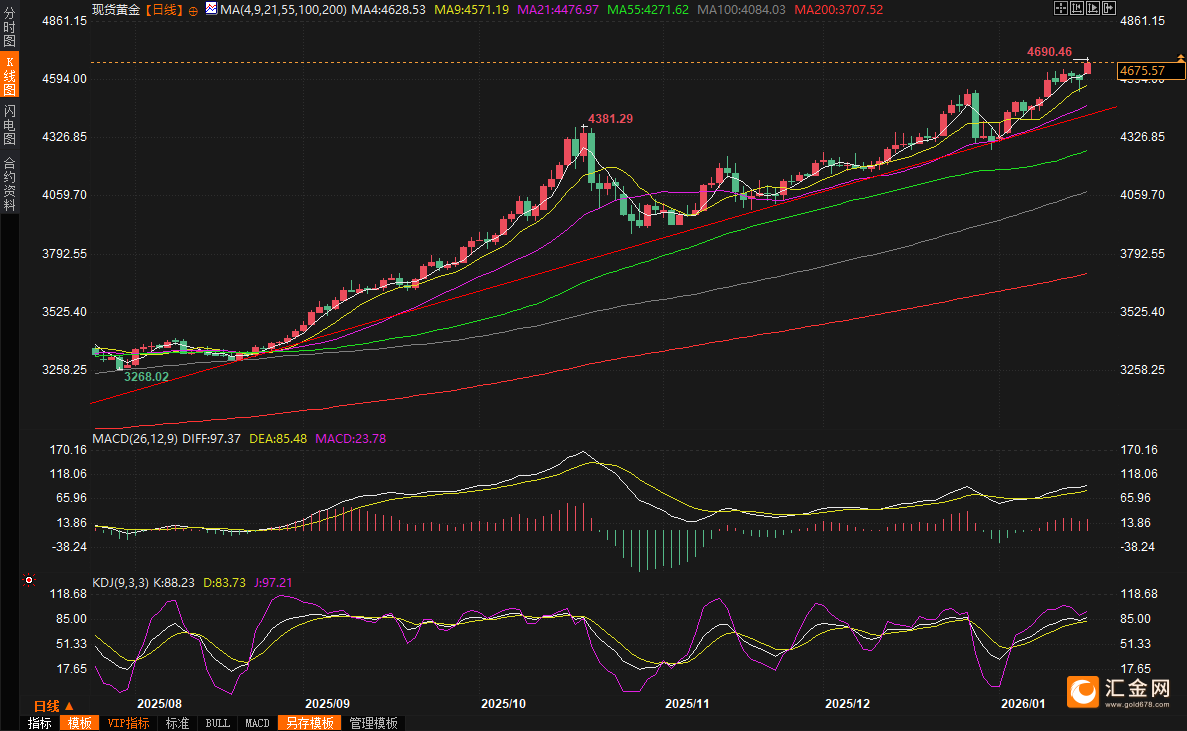Screen dimensions: 1187x731
Task: Click the 管理模板 button
Action: (x=373, y=723)
